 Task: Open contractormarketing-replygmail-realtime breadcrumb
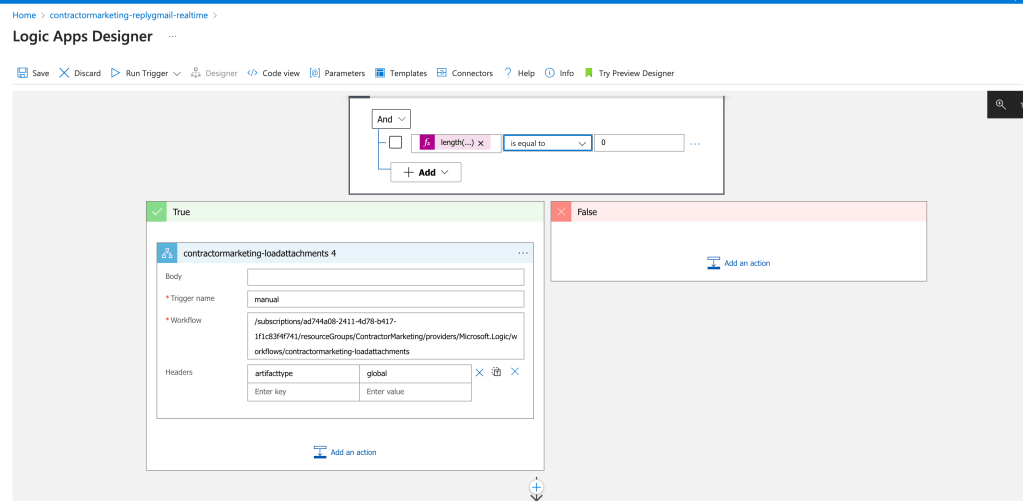tap(129, 15)
